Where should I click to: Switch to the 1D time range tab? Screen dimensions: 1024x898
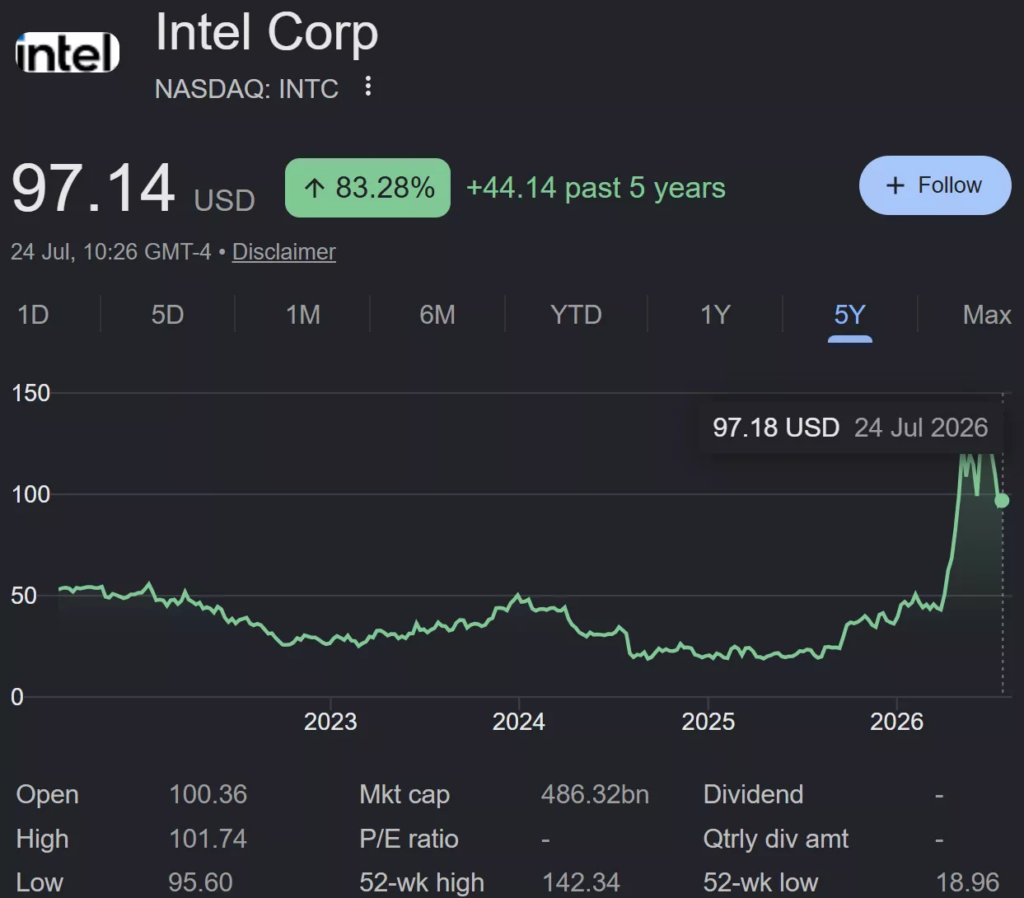[x=33, y=315]
